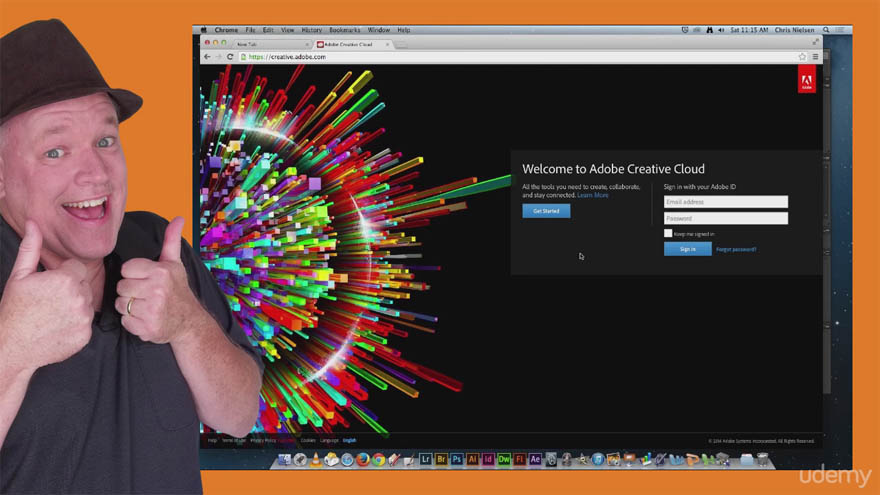Reload the creative.adobe.com page
This screenshot has height=495, width=880.
point(230,57)
